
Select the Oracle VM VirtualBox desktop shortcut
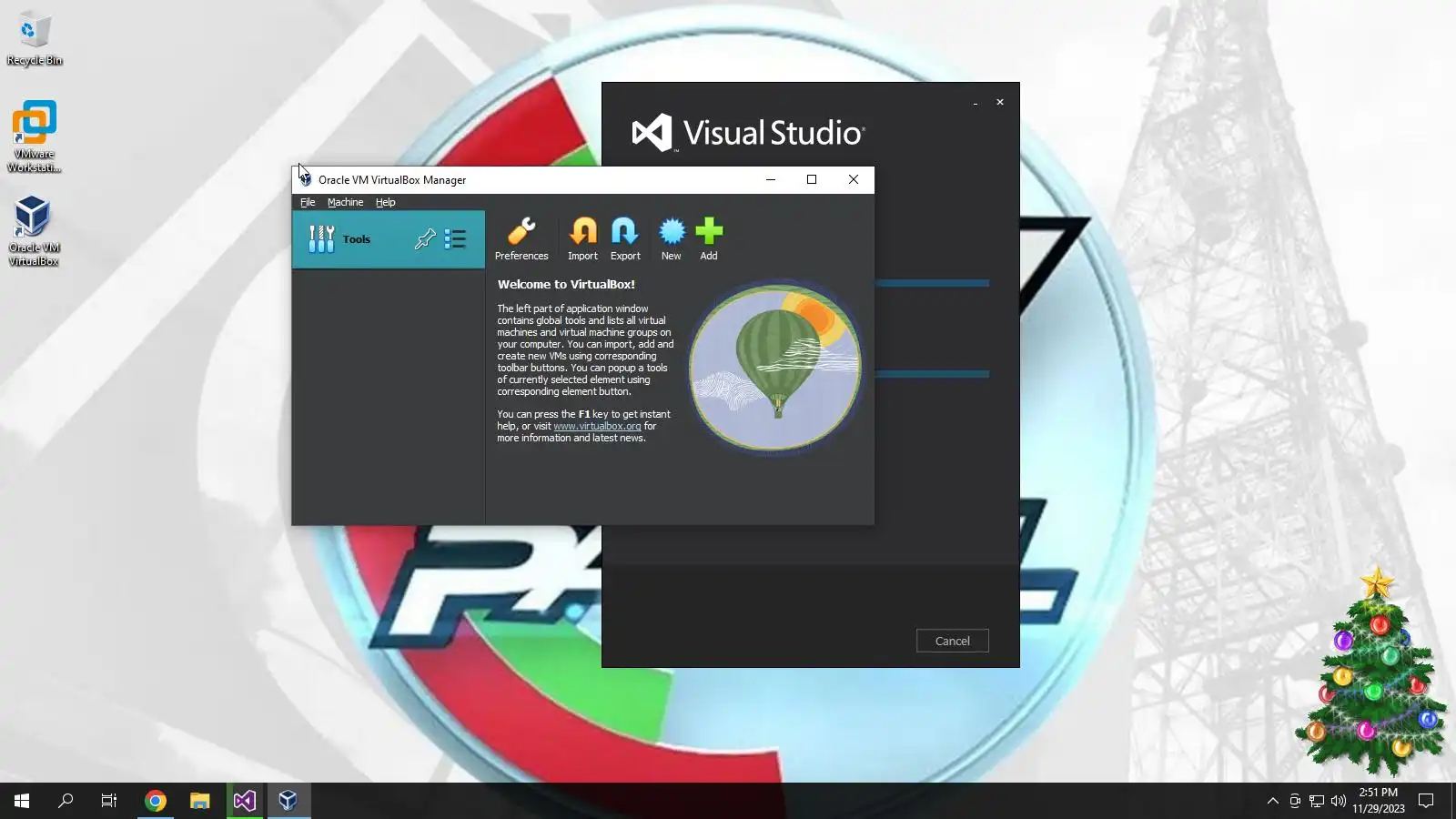pyautogui.click(x=35, y=231)
